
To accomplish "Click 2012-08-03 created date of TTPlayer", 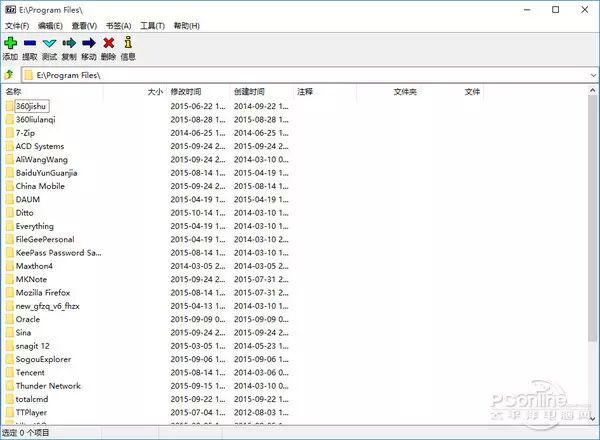I will (x=261, y=412).
